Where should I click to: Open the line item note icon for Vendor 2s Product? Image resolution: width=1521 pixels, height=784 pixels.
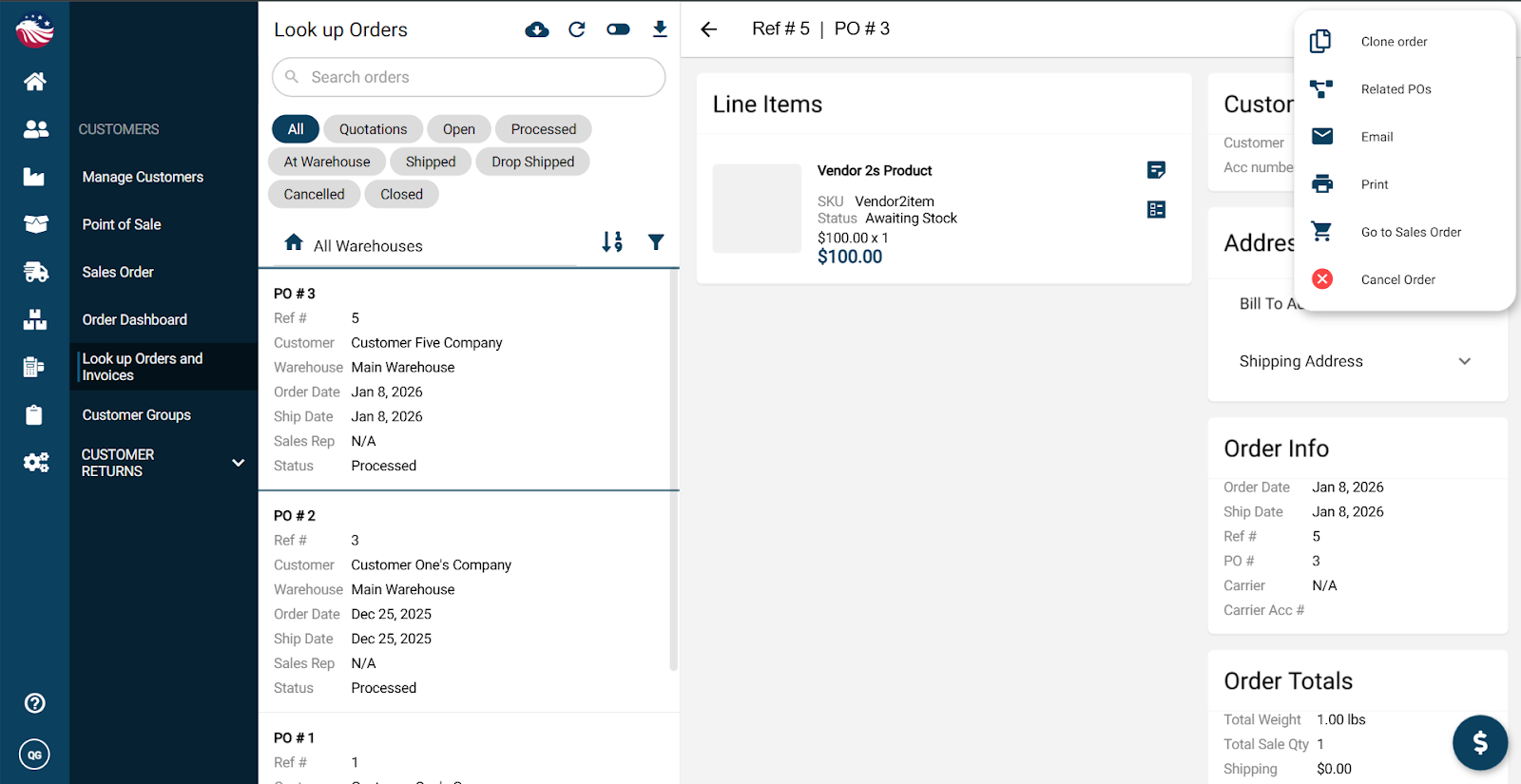[x=1156, y=170]
